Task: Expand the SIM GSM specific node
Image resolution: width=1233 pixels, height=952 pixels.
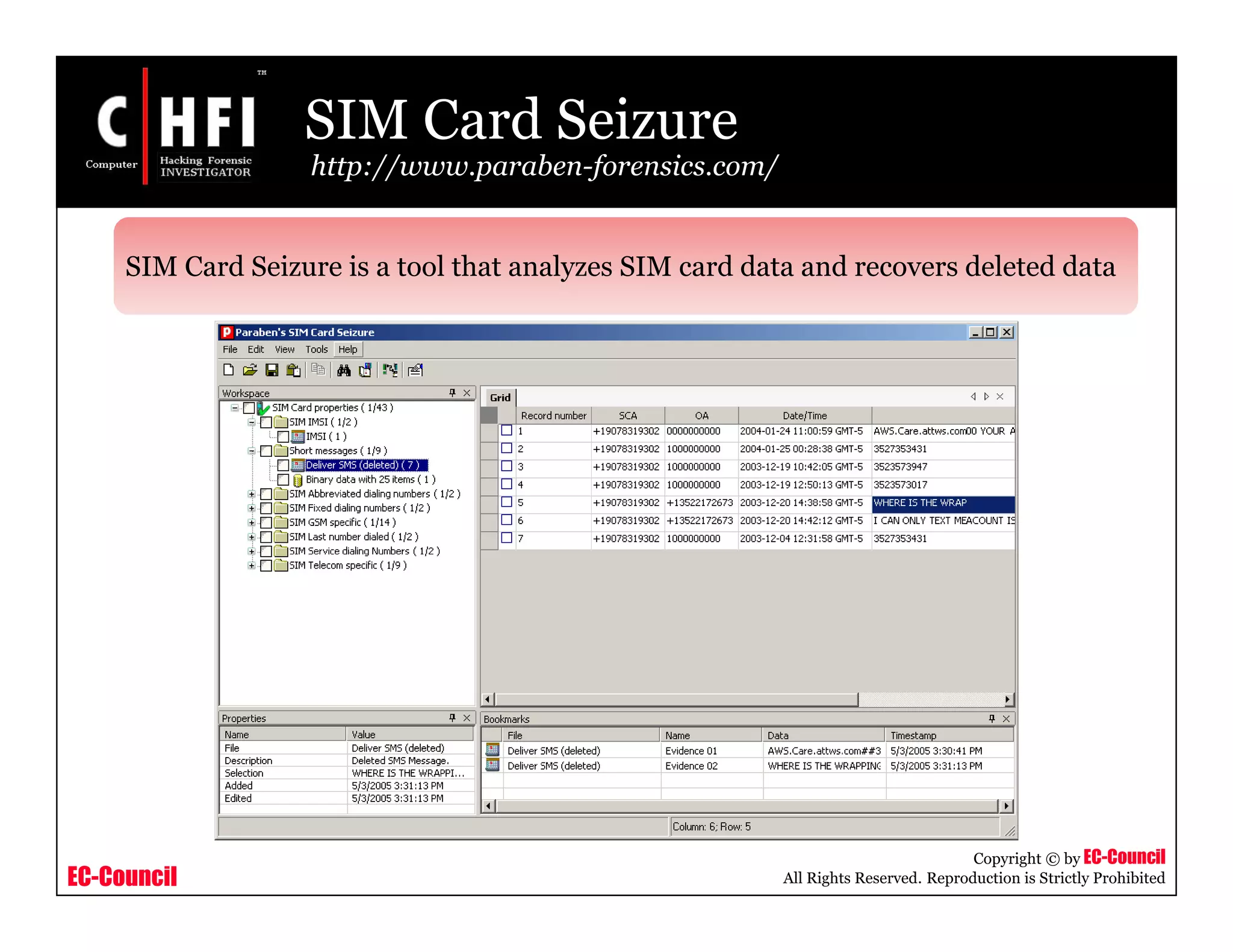Action: pos(252,522)
